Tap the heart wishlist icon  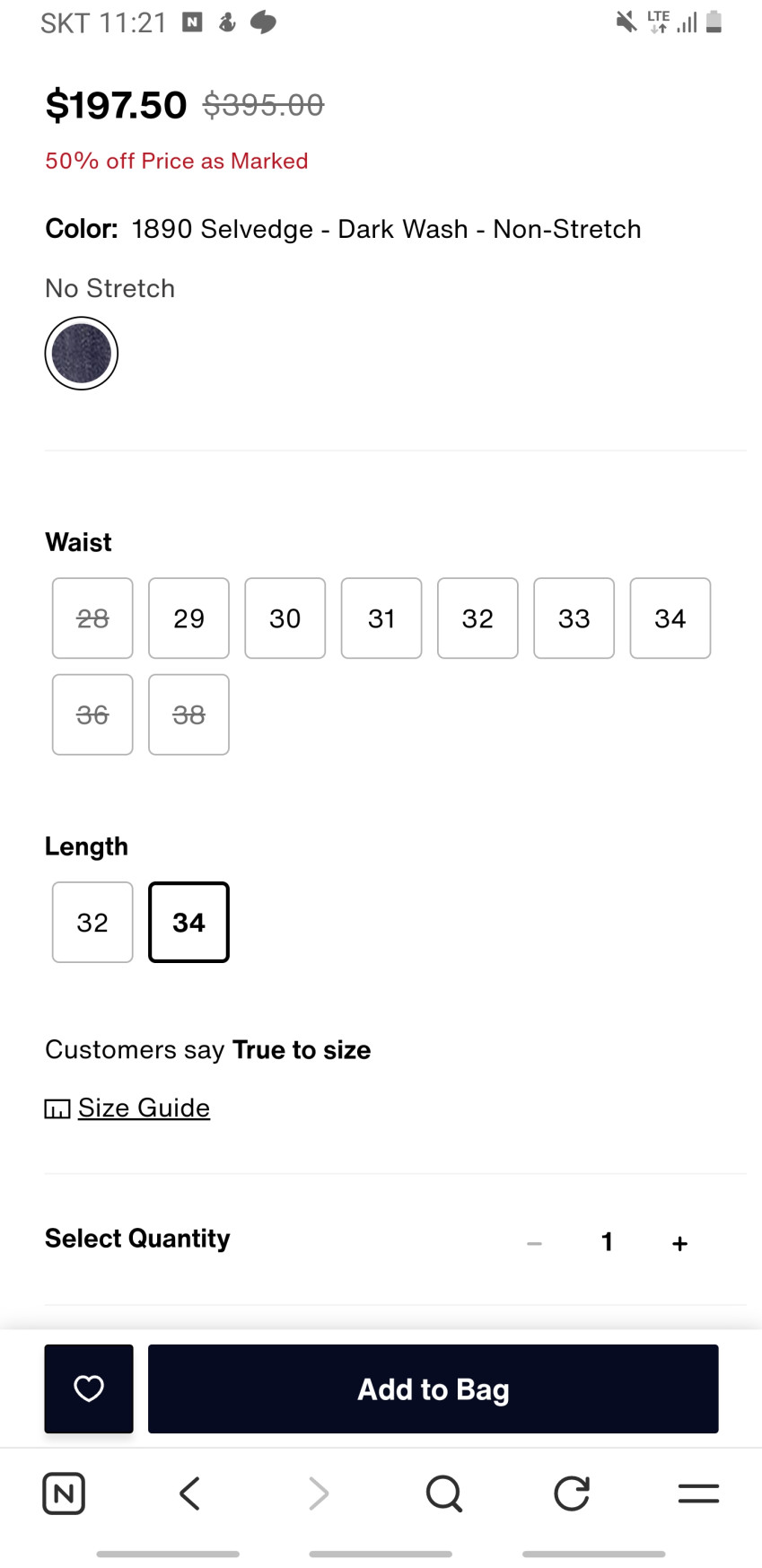click(89, 1388)
